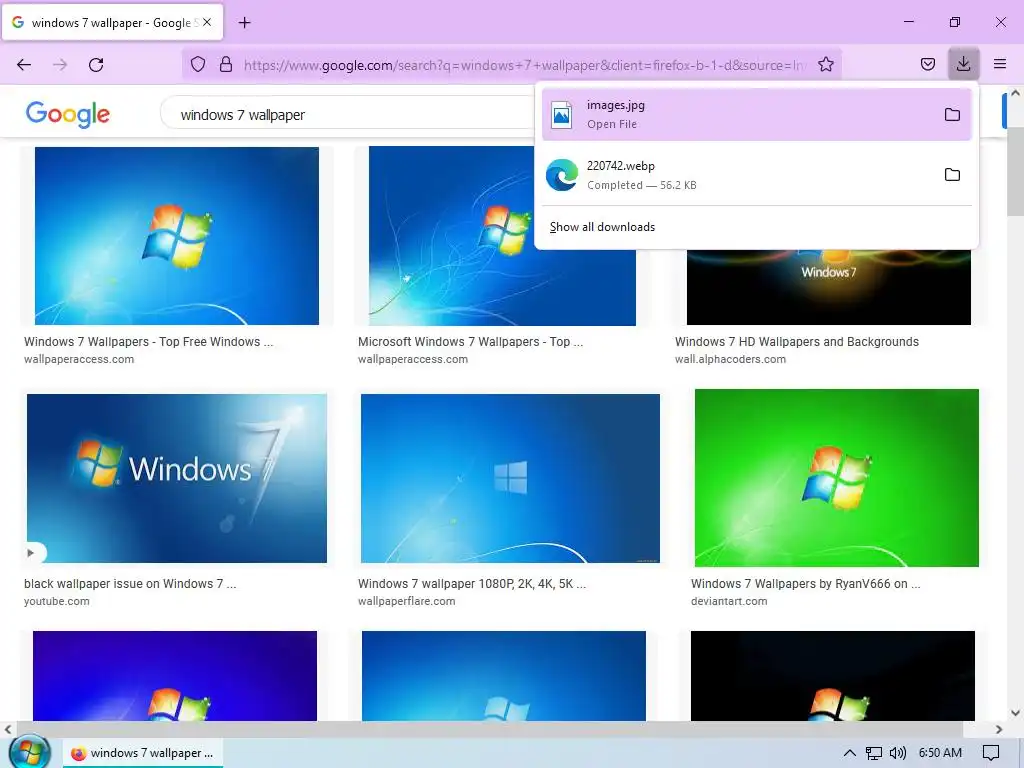The width and height of the screenshot is (1024, 768).
Task: Click the 6:50 AM clock
Action: (940, 753)
